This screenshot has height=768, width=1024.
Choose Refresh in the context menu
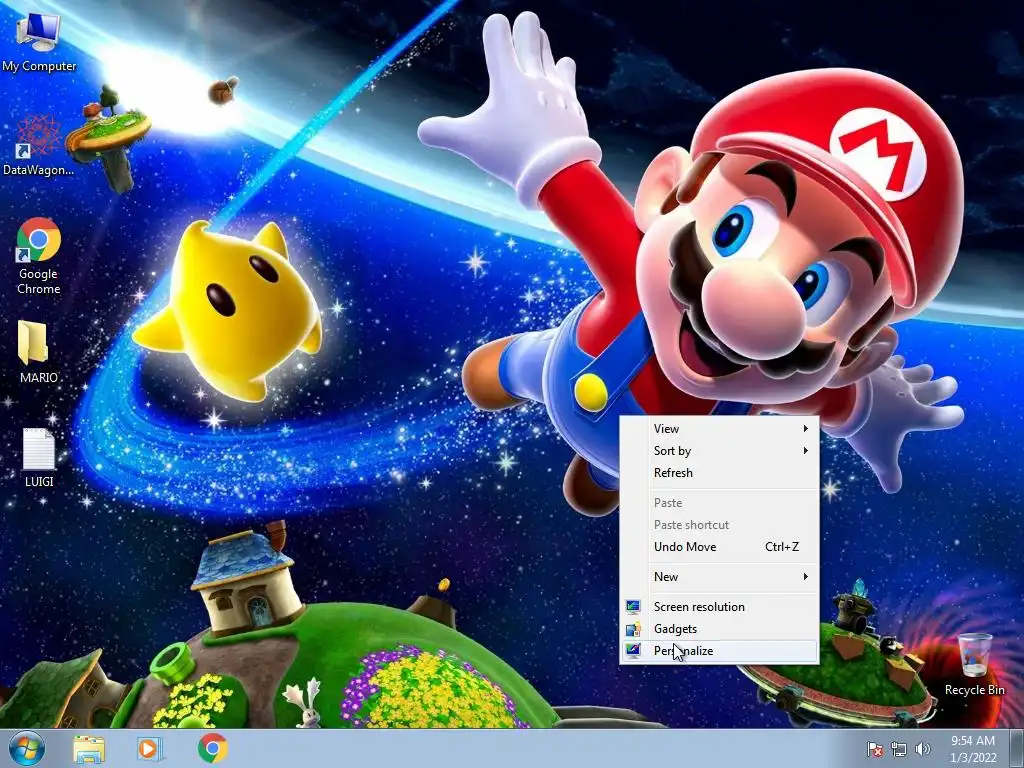point(719,473)
